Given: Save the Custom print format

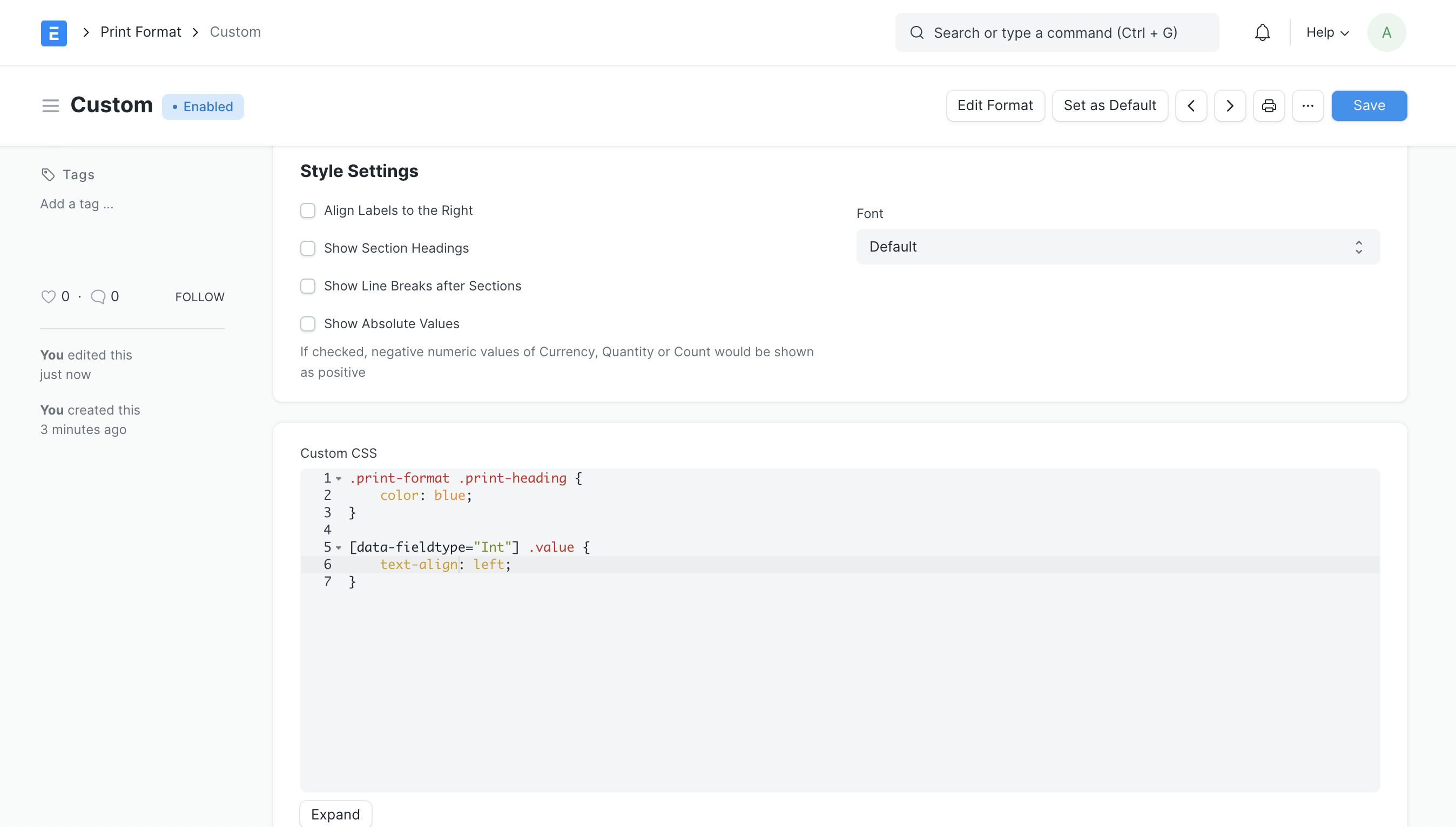Looking at the screenshot, I should click(1369, 106).
